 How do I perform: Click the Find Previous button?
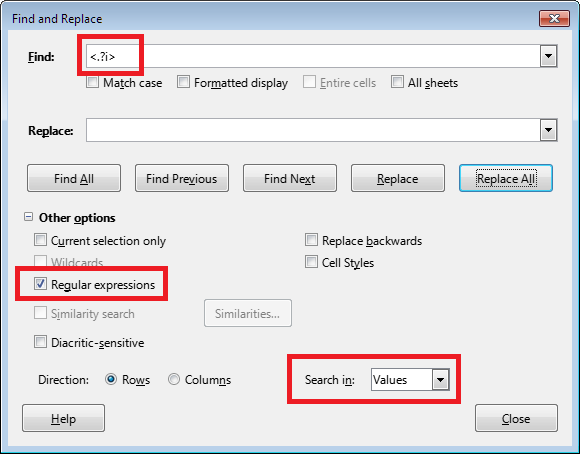pos(182,178)
